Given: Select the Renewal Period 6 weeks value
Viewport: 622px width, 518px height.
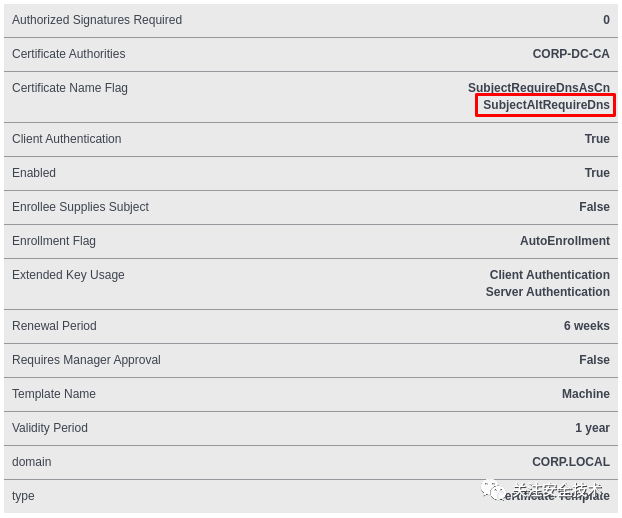Looking at the screenshot, I should click(x=587, y=326).
